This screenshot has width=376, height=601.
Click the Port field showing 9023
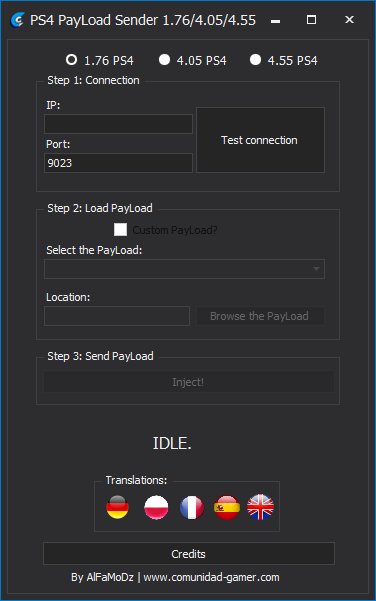tap(118, 163)
